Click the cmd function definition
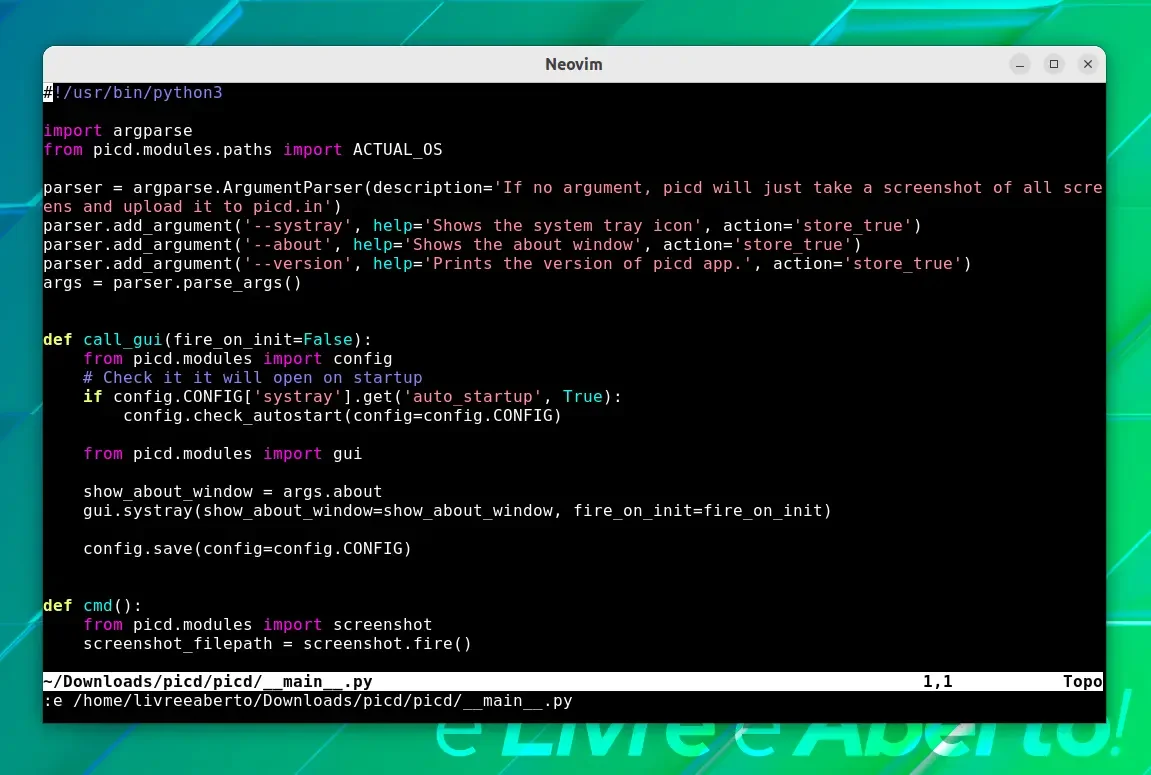 92,606
